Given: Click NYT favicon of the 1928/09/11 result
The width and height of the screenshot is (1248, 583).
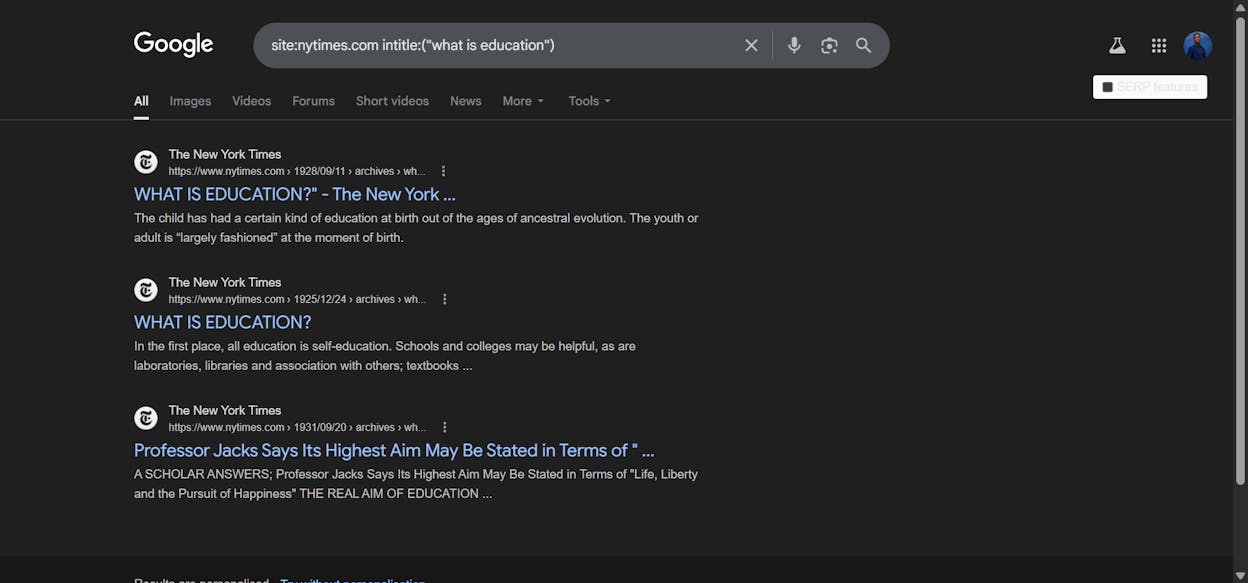Looking at the screenshot, I should pos(146,162).
